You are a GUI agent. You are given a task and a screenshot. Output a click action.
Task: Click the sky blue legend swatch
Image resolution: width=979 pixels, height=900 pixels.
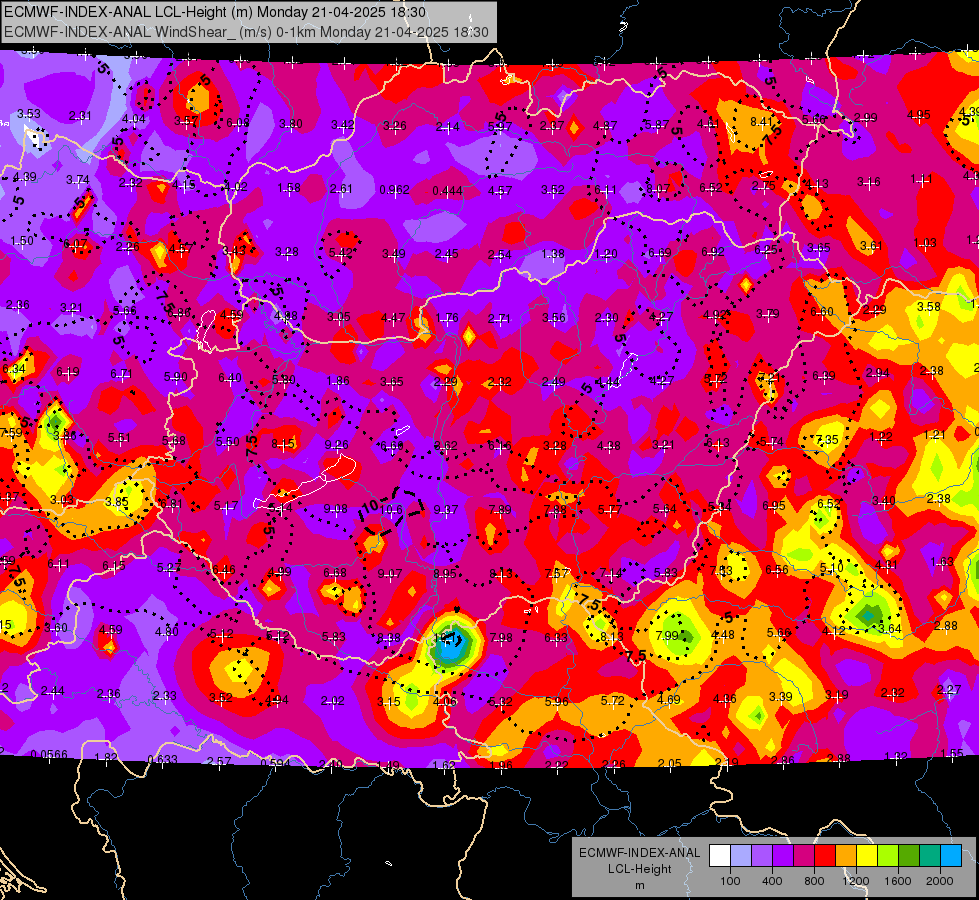(952, 856)
